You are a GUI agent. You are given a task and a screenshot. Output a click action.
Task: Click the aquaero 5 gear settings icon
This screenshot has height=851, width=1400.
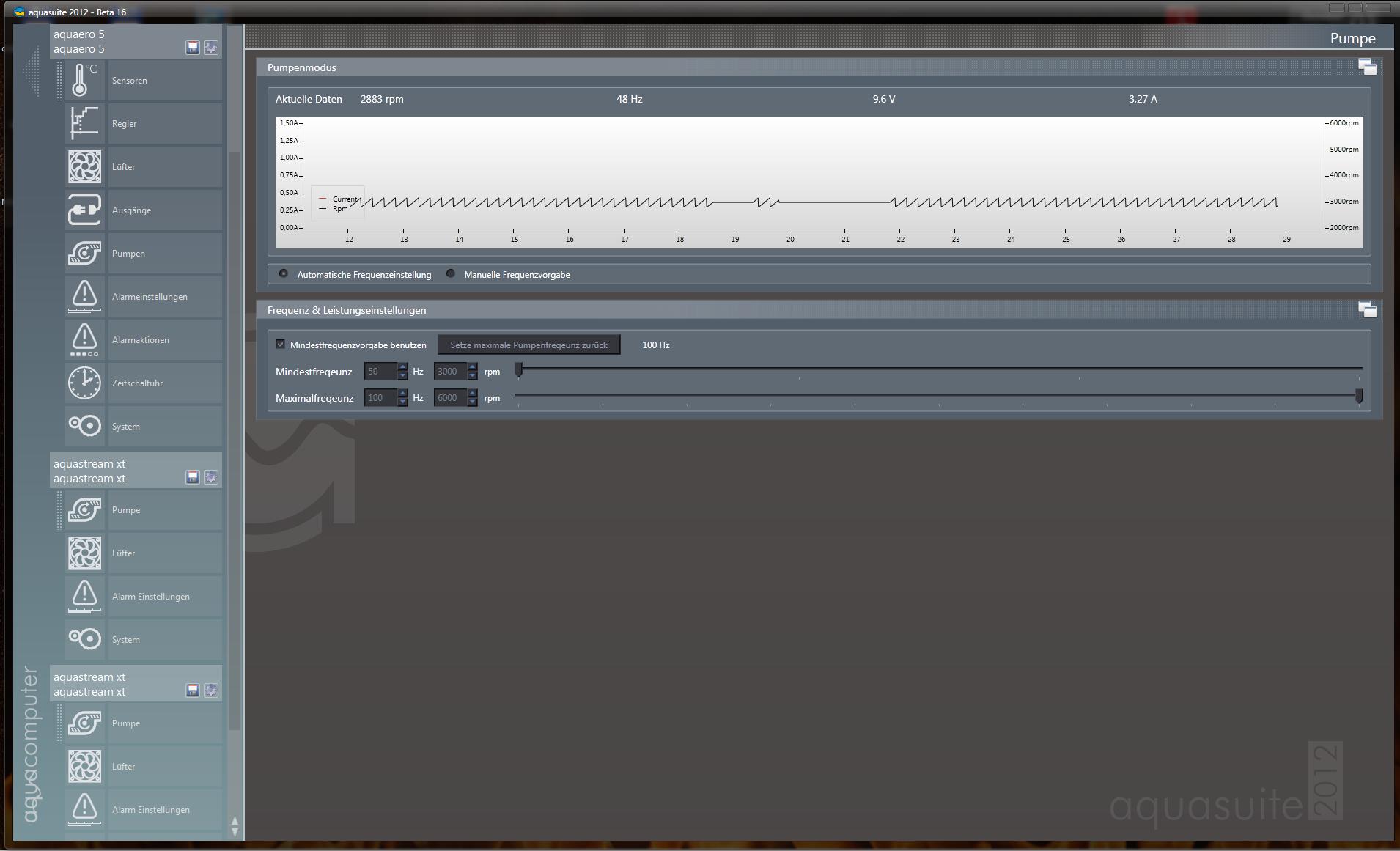(211, 48)
